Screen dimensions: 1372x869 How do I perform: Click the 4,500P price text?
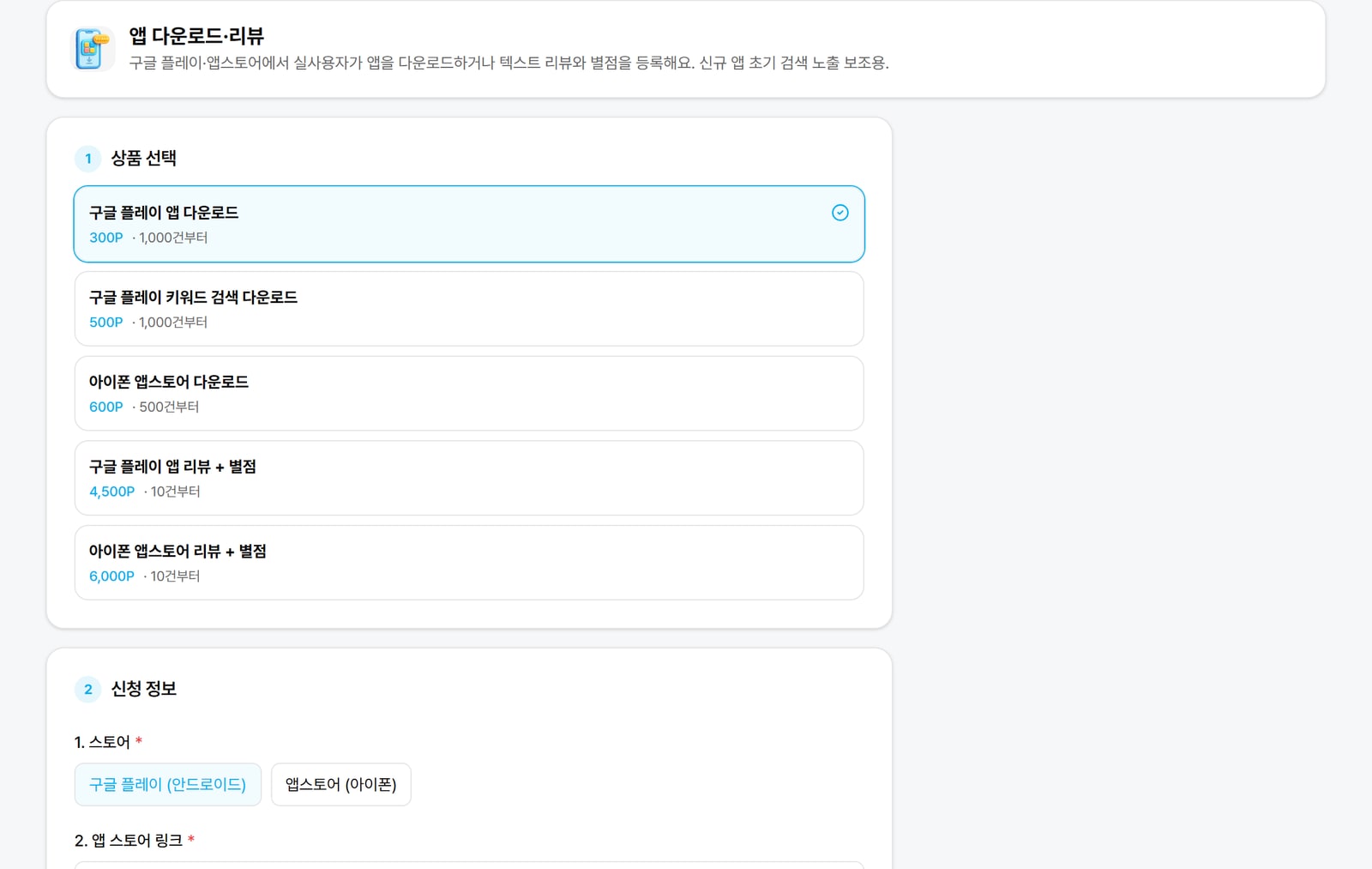112,492
